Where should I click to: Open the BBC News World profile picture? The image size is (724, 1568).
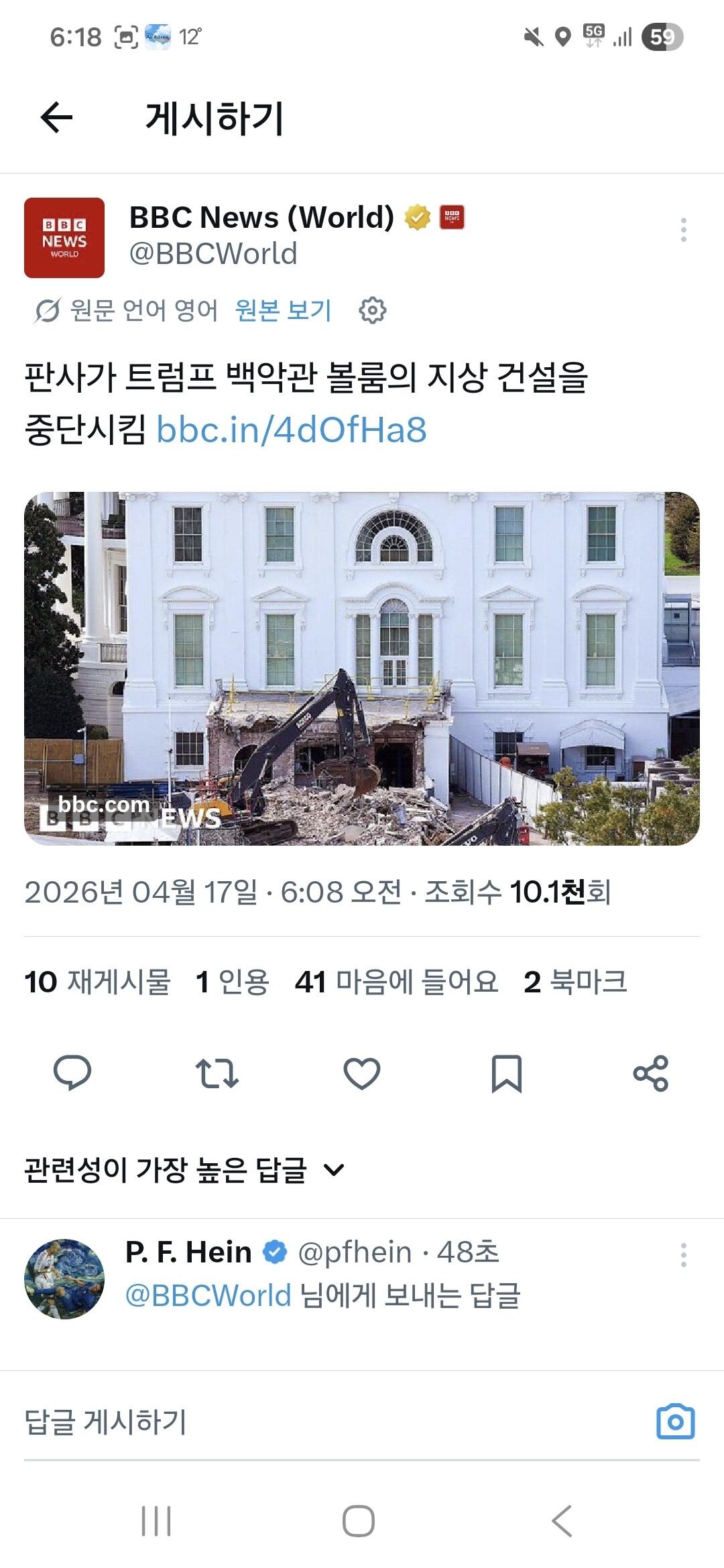tap(64, 238)
